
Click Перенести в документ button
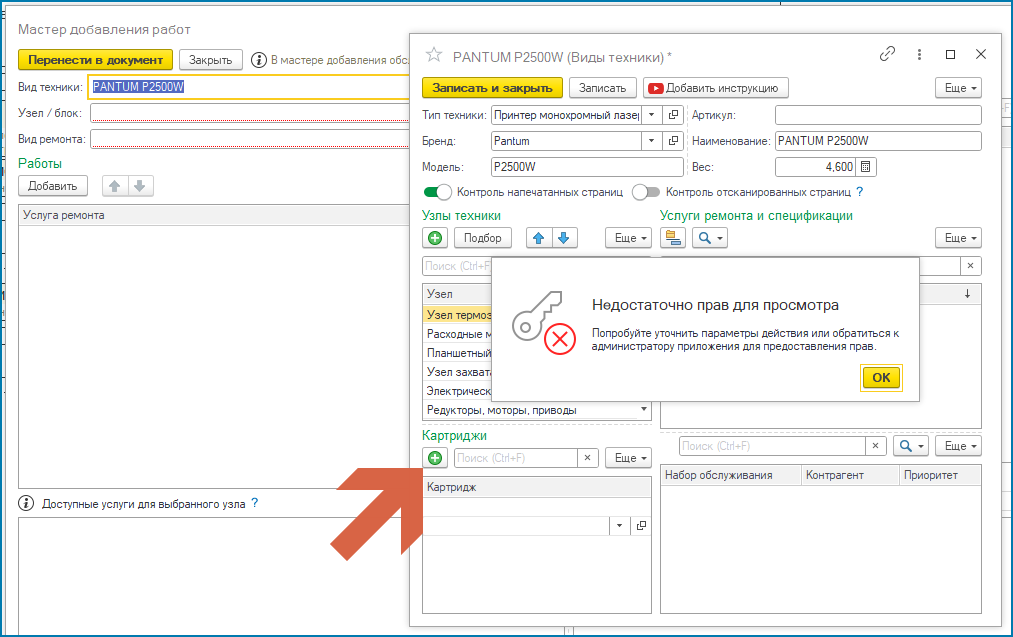[95, 59]
